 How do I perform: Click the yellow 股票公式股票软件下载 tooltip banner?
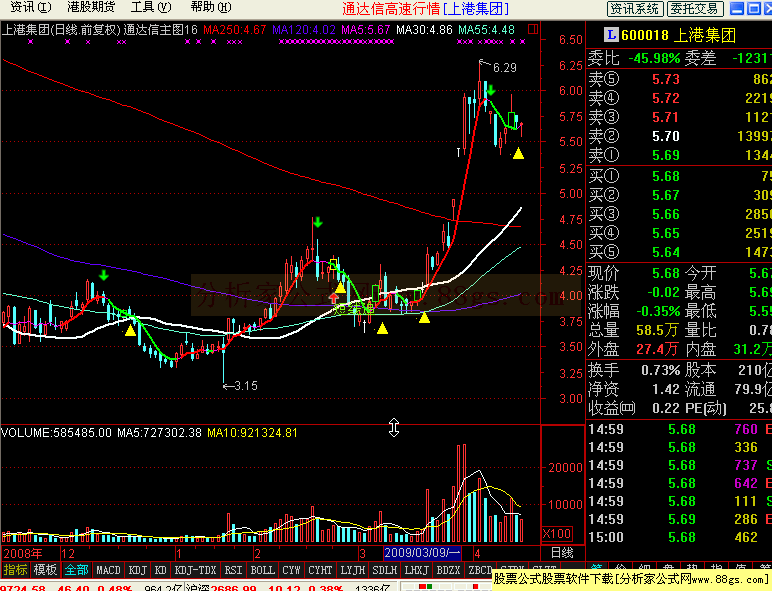click(631, 579)
